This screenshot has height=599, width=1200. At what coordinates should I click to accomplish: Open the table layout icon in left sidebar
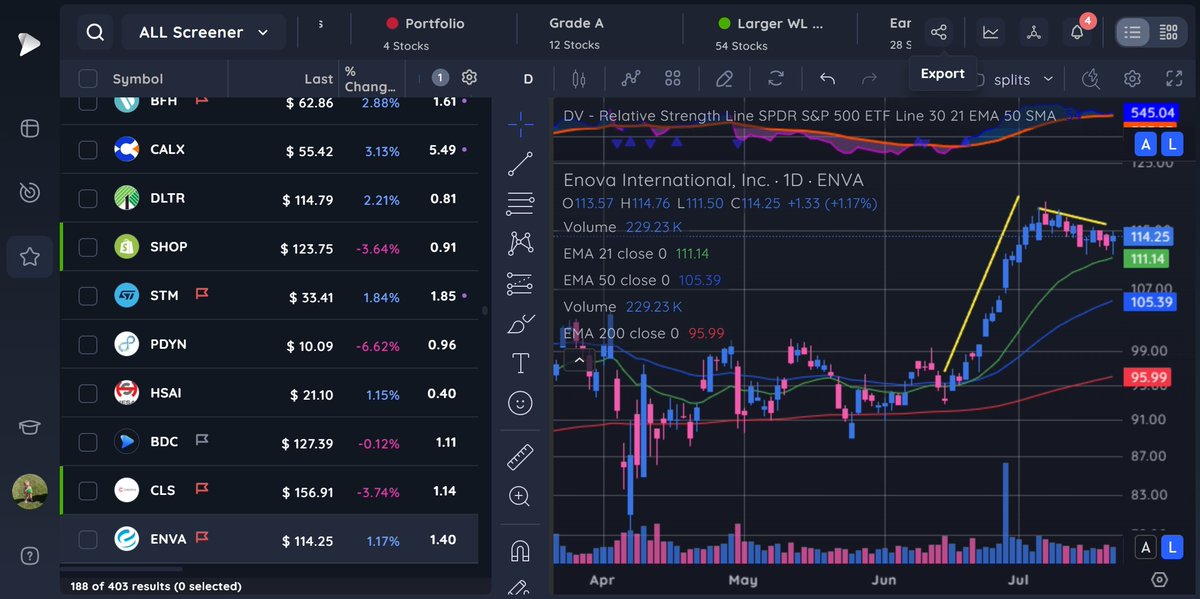tap(29, 129)
